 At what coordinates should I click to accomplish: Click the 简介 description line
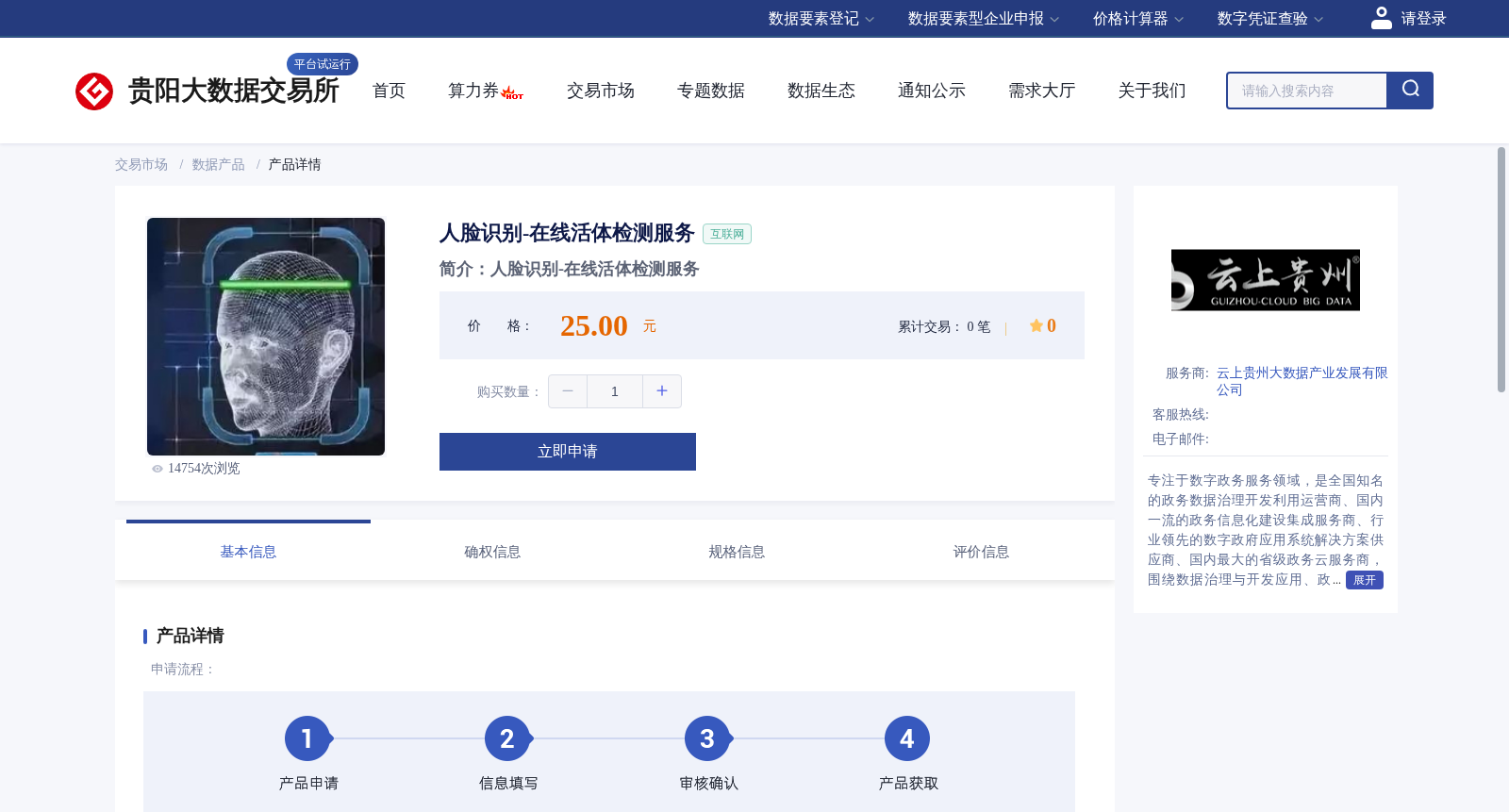pos(570,269)
